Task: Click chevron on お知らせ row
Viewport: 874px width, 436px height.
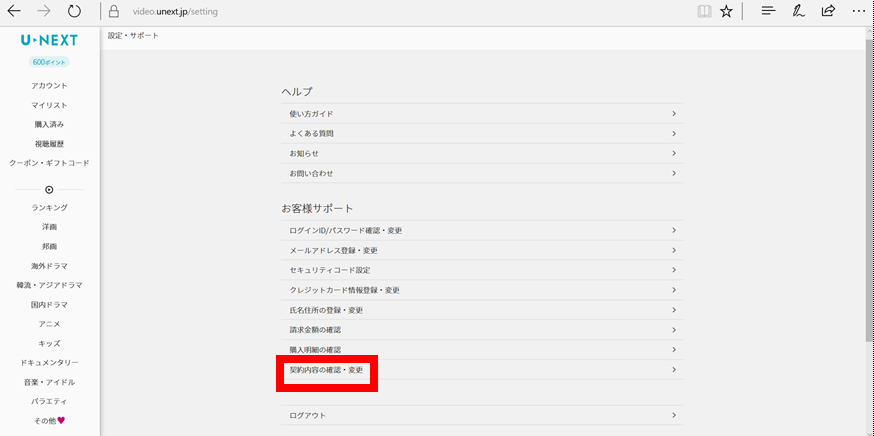Action: pos(674,153)
